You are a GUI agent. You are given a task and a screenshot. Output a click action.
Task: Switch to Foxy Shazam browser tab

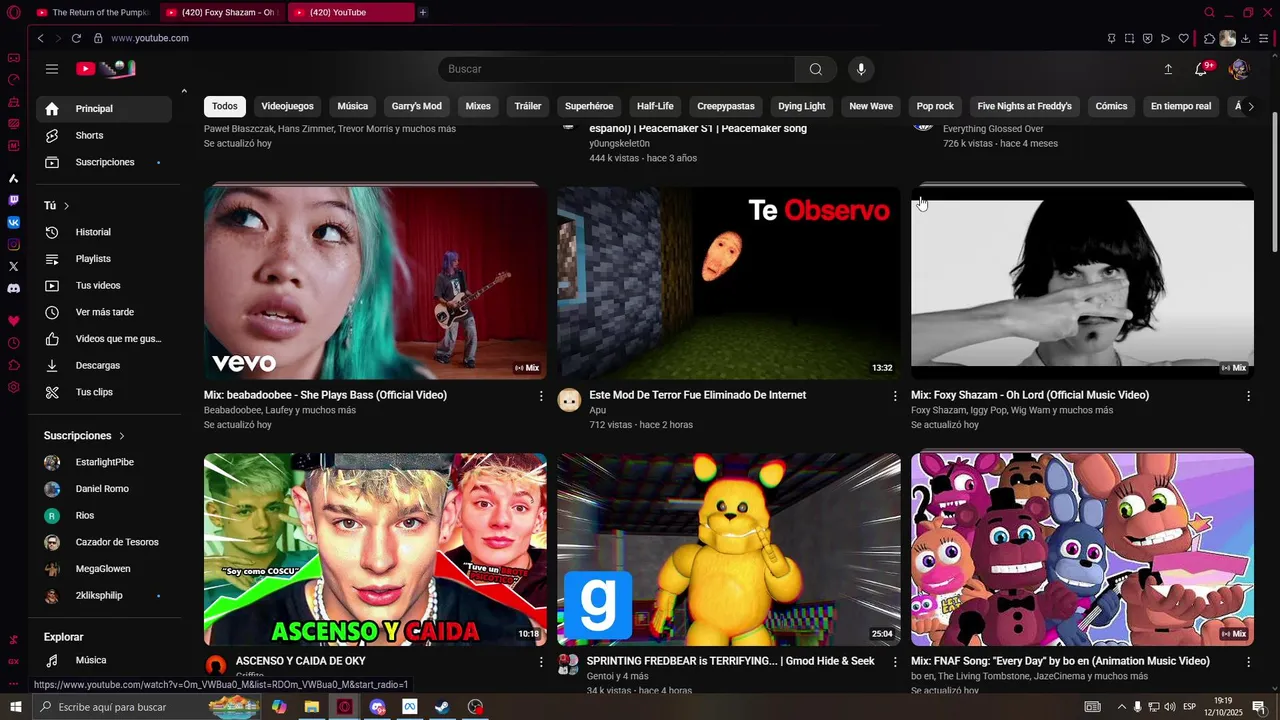(x=225, y=12)
